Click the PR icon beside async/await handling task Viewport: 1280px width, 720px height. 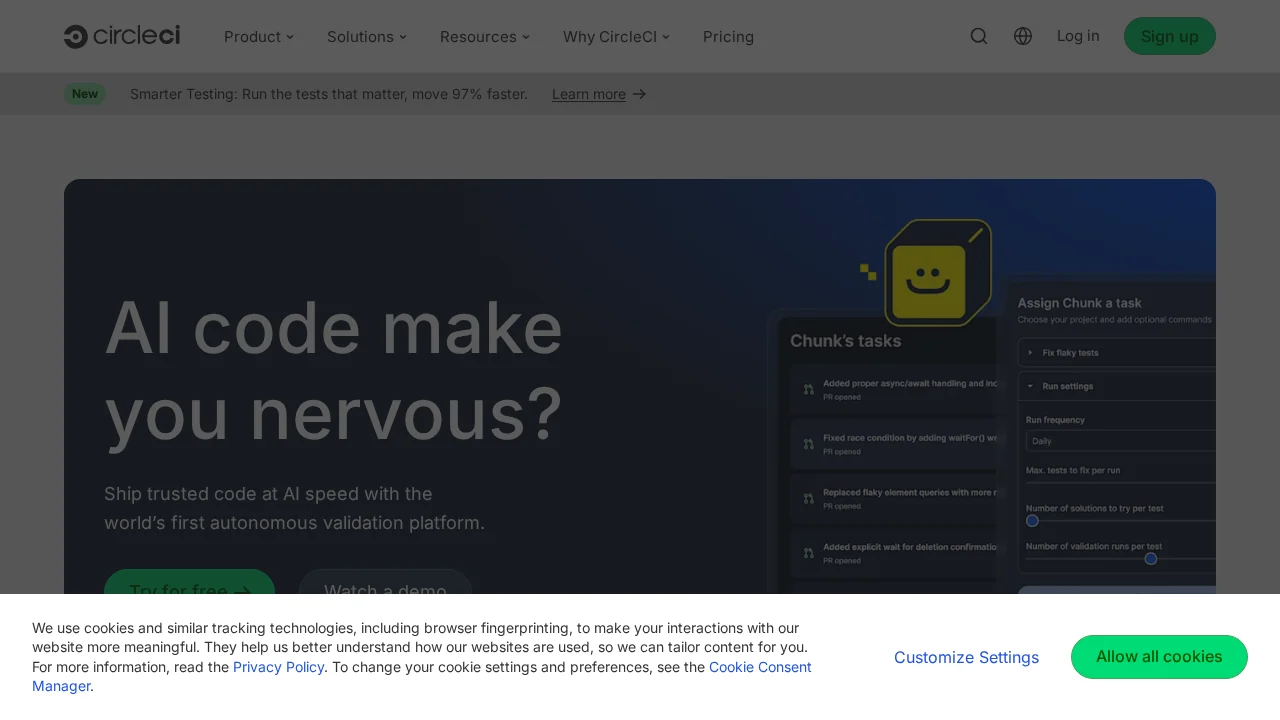click(809, 390)
